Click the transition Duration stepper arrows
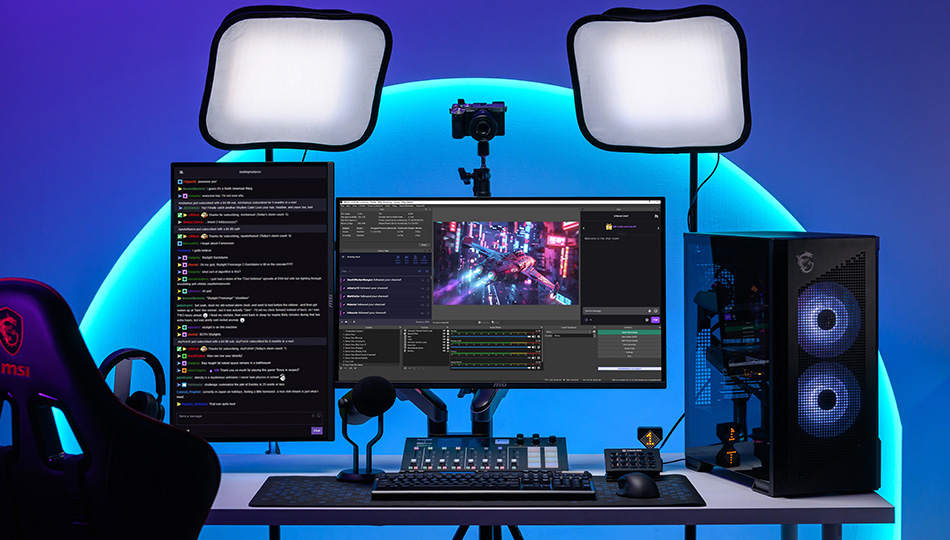The height and width of the screenshot is (540, 950). coord(594,336)
